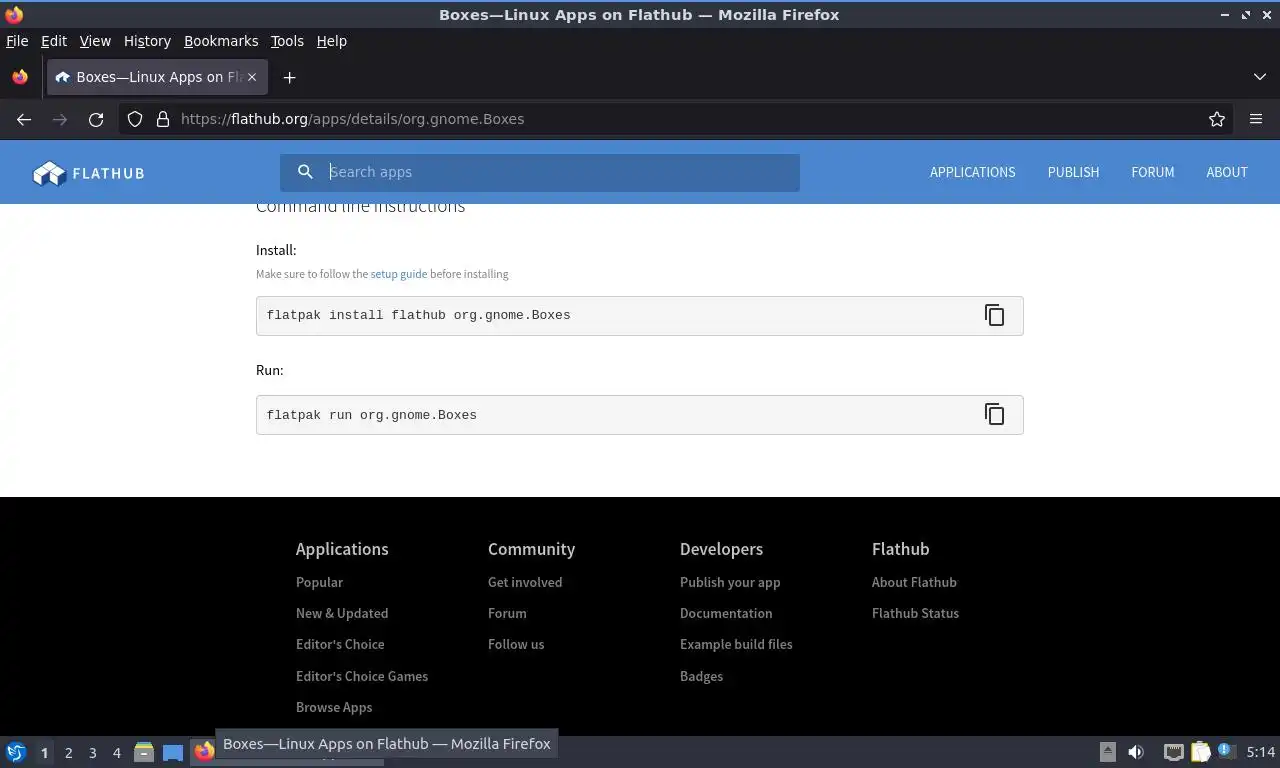1280x768 pixels.
Task: Click the 'flatpak install flathub org.gnome.Boxes' command text
Action: coord(418,315)
